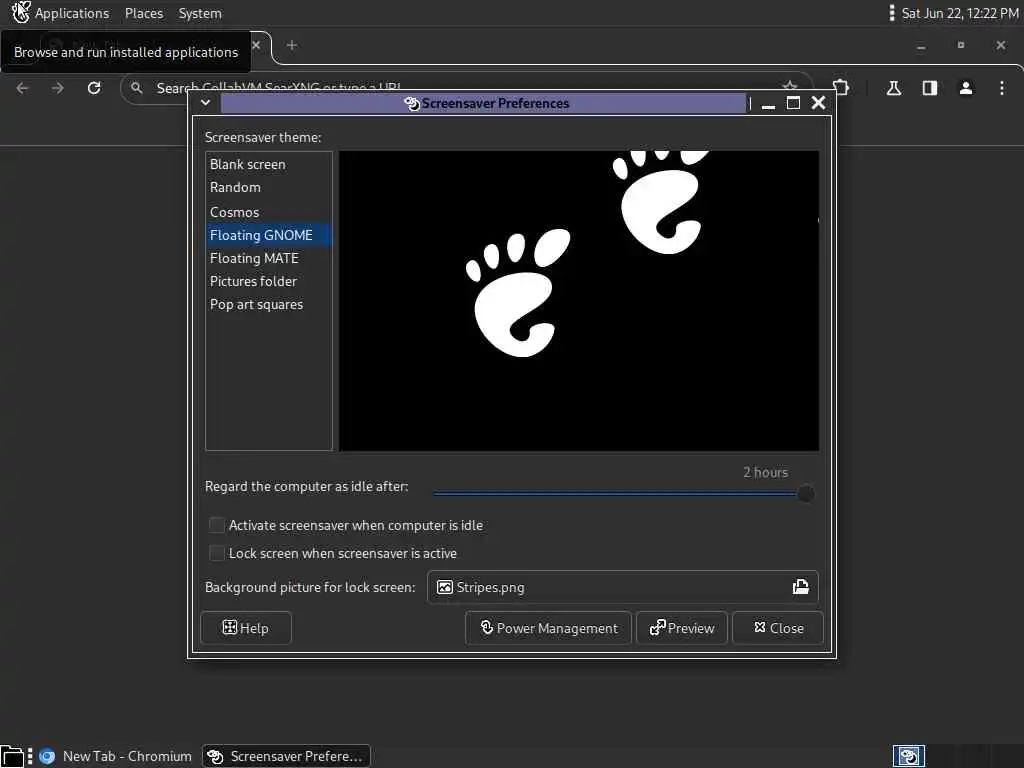Open Power Management settings
Viewport: 1024px width, 768px height.
[x=549, y=628]
